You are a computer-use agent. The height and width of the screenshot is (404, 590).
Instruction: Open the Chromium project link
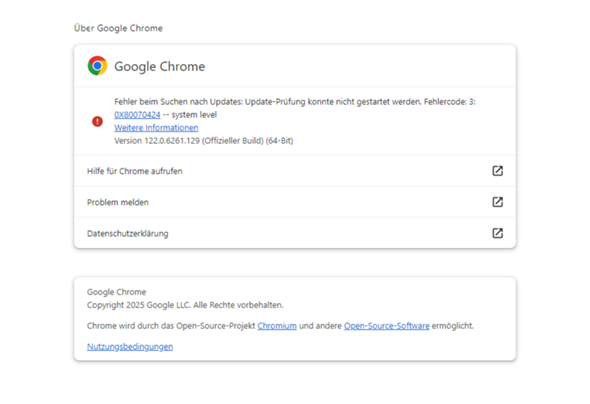tap(277, 326)
